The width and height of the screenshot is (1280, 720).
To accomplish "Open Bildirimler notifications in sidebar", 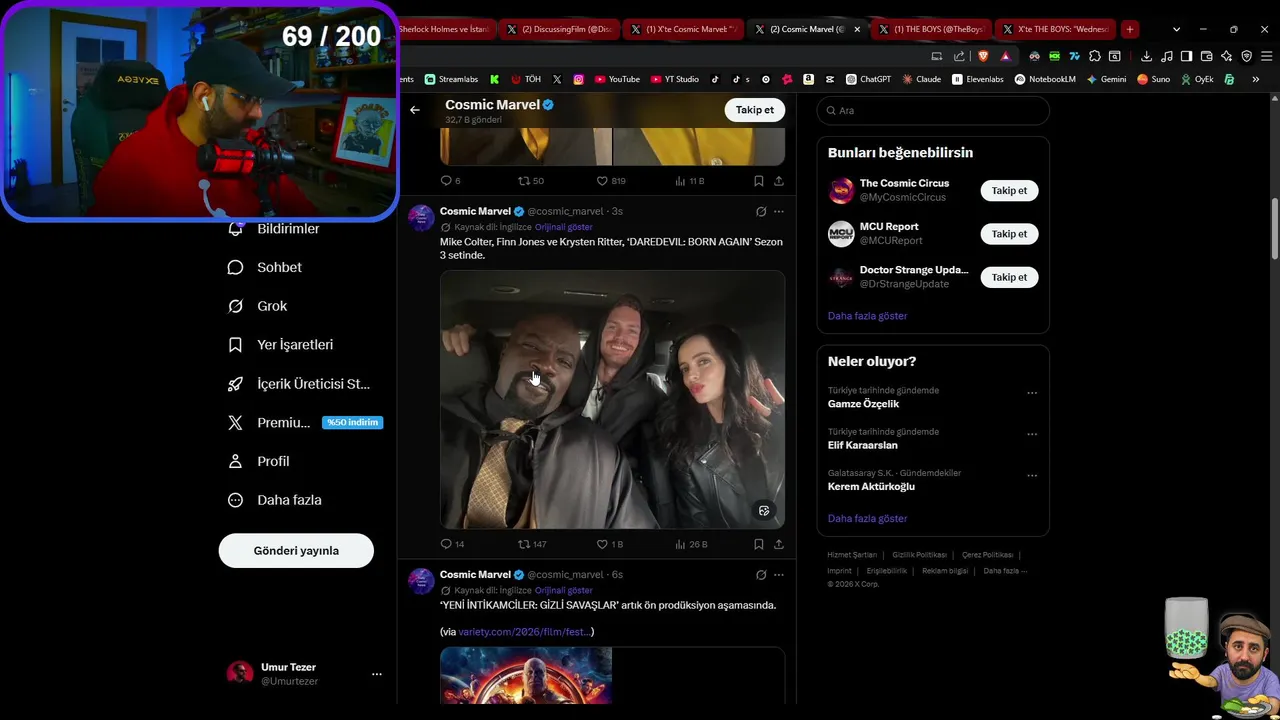I will tap(274, 229).
